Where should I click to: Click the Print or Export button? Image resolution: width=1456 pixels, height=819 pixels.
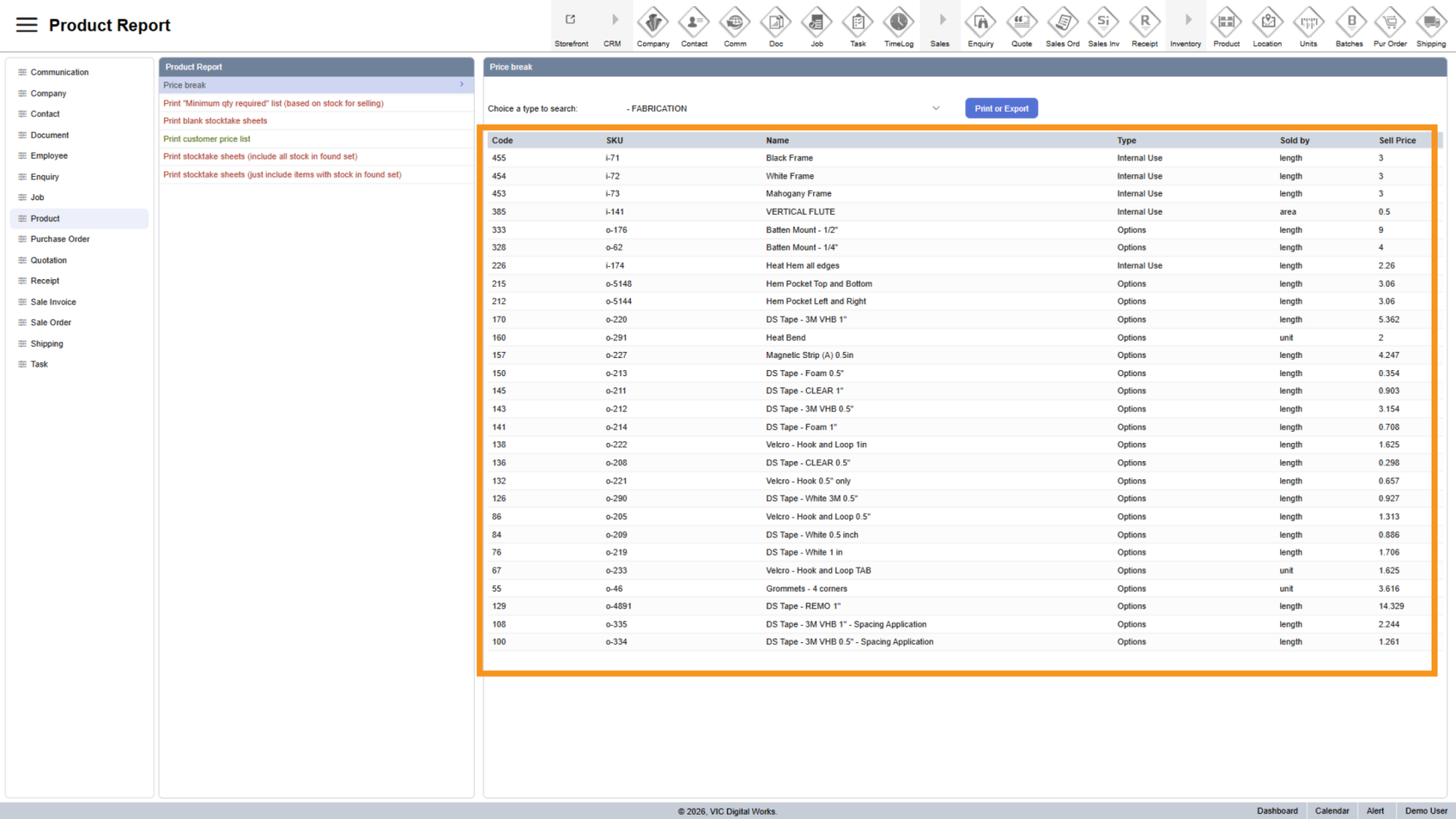coord(1001,108)
